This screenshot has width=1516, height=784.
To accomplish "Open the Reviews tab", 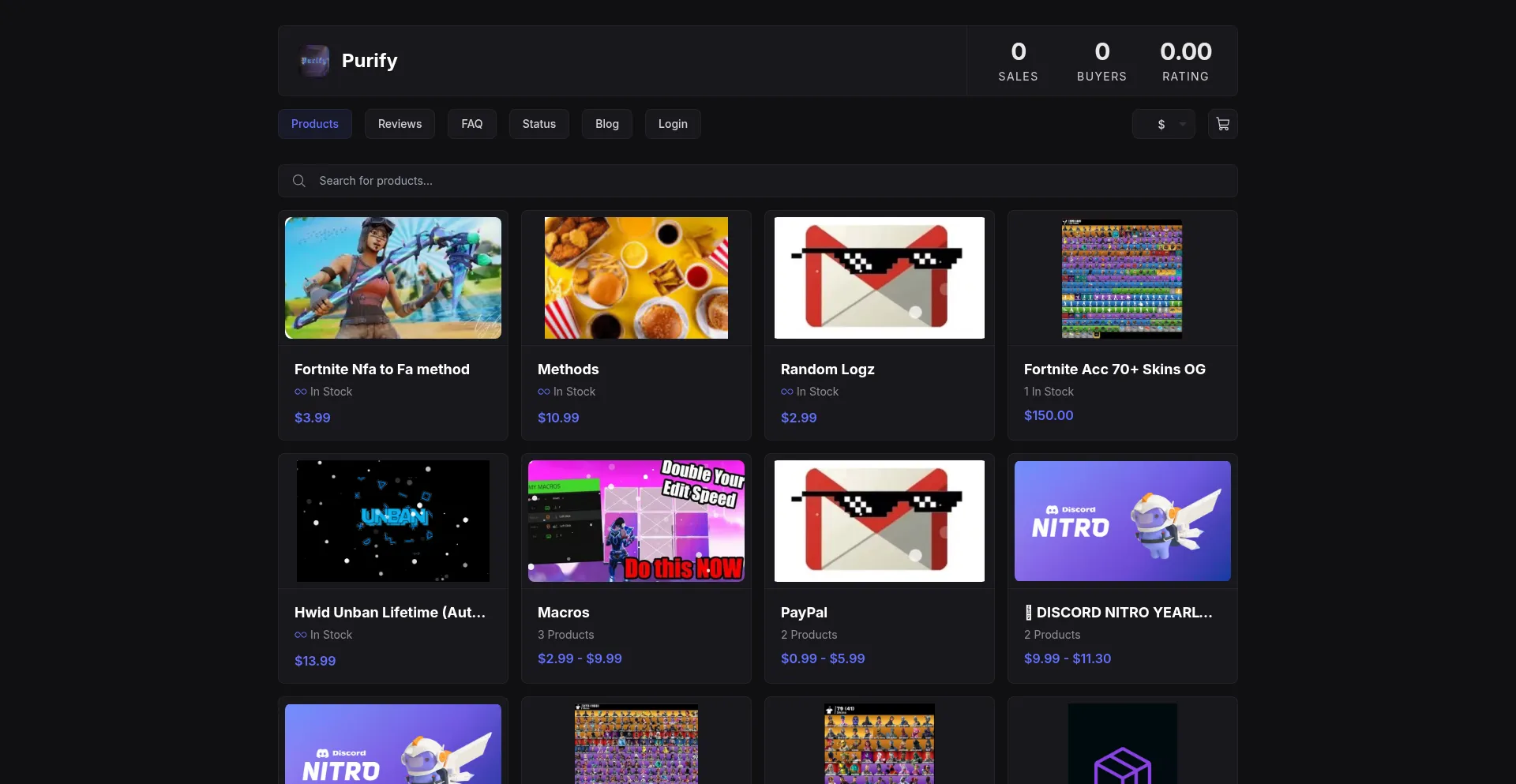I will 400,124.
